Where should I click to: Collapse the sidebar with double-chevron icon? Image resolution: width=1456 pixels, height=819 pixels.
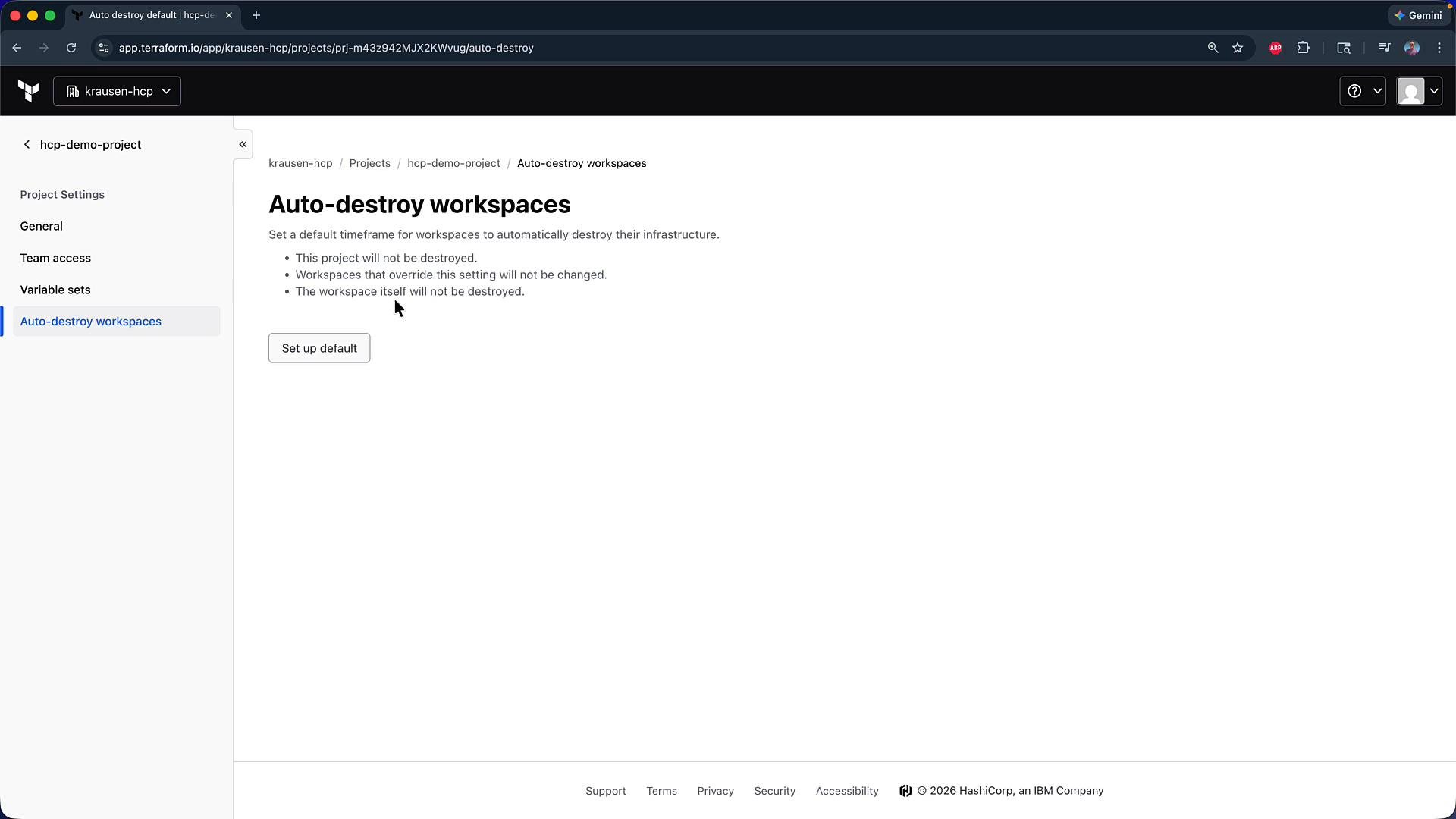pos(243,144)
